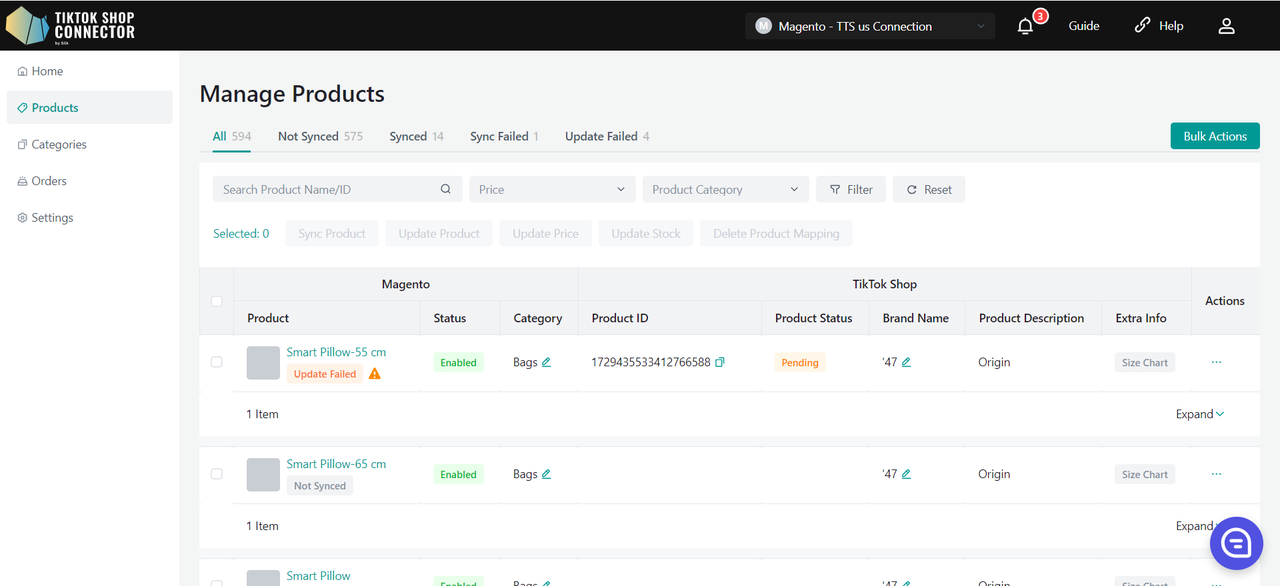Edit category pencil for Smart Pillow-55 cm
1280x586 pixels.
tap(546, 362)
